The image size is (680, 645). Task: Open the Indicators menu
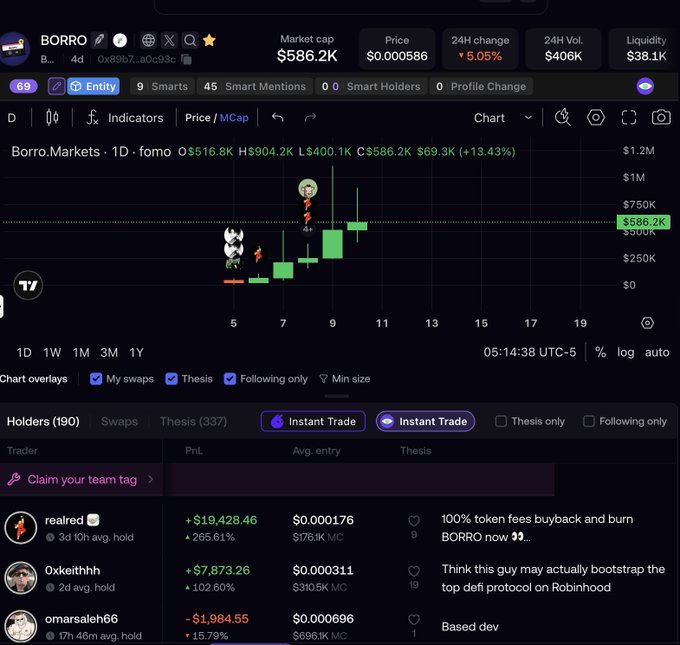(x=125, y=118)
